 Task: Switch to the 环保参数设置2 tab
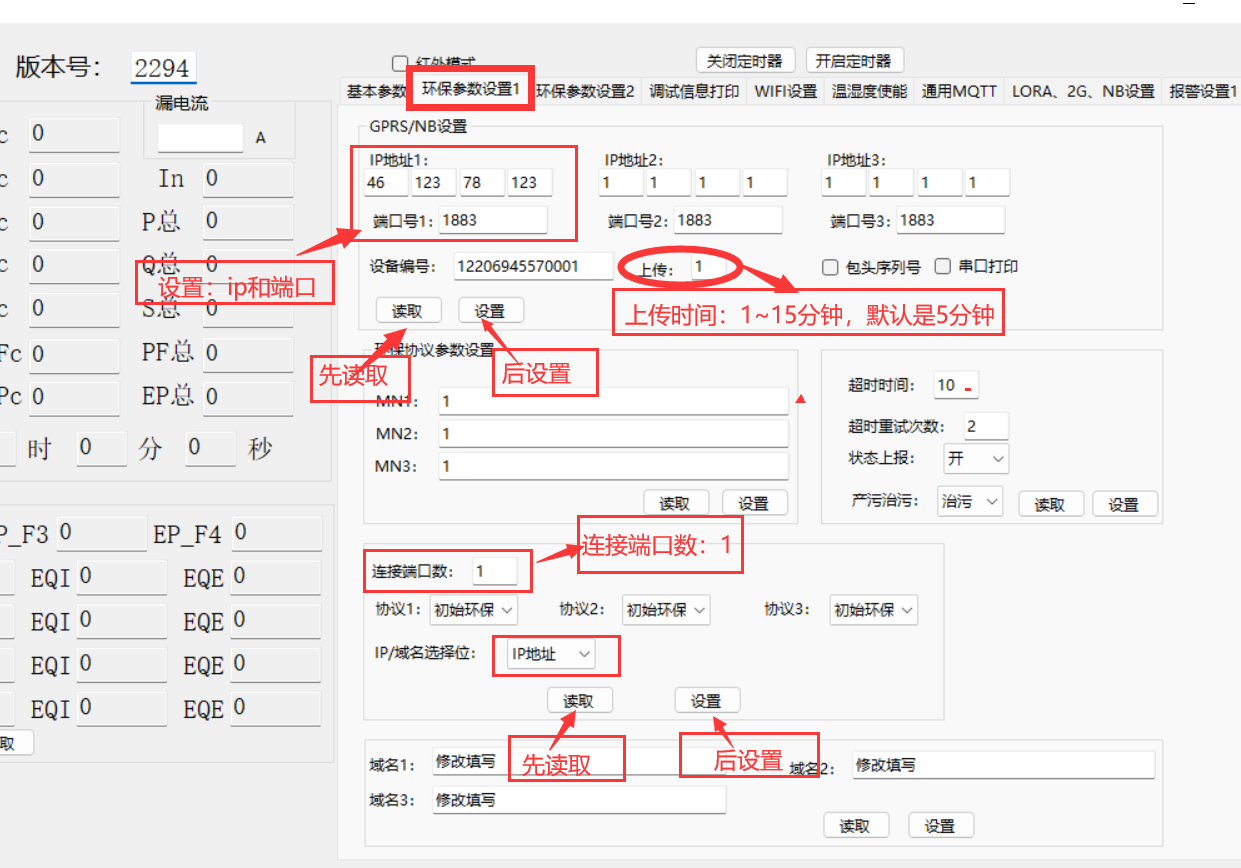(585, 91)
